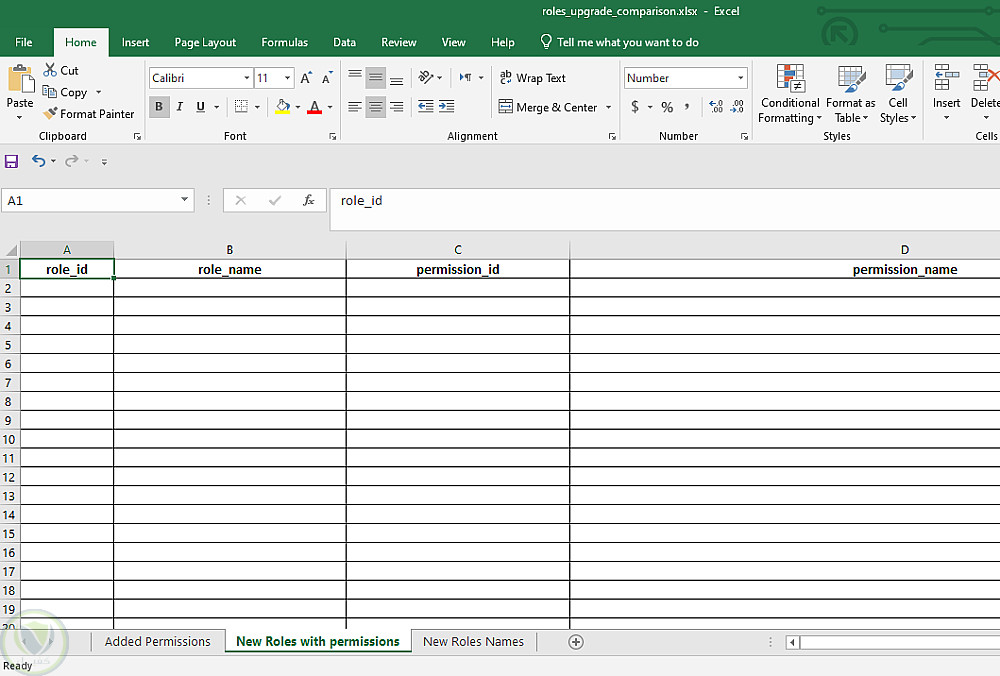Image resolution: width=1000 pixels, height=676 pixels.
Task: Toggle Italic formatting
Action: click(x=180, y=107)
